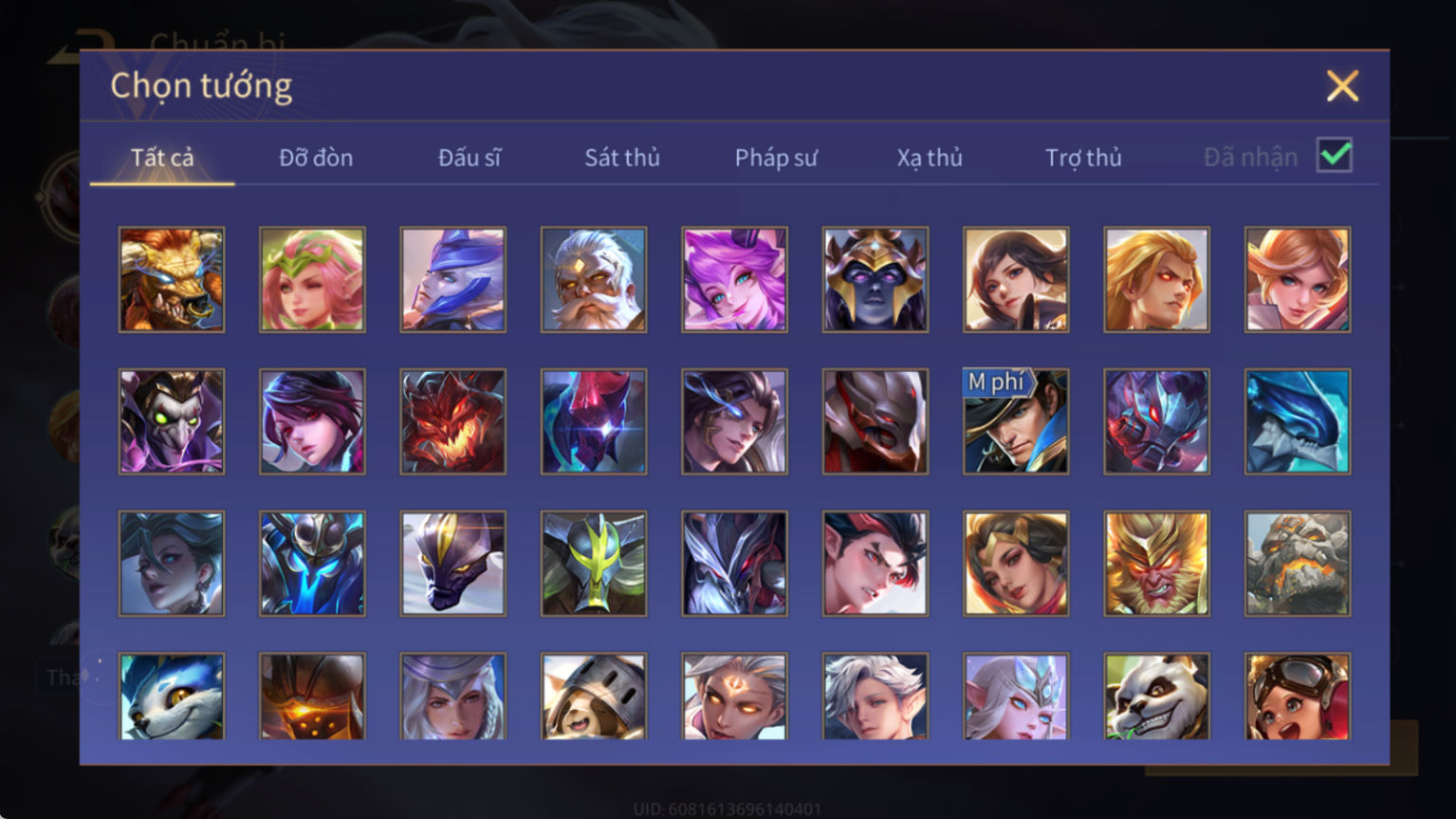Pick the rock golem hero portrait
The height and width of the screenshot is (819, 1456).
[1298, 564]
